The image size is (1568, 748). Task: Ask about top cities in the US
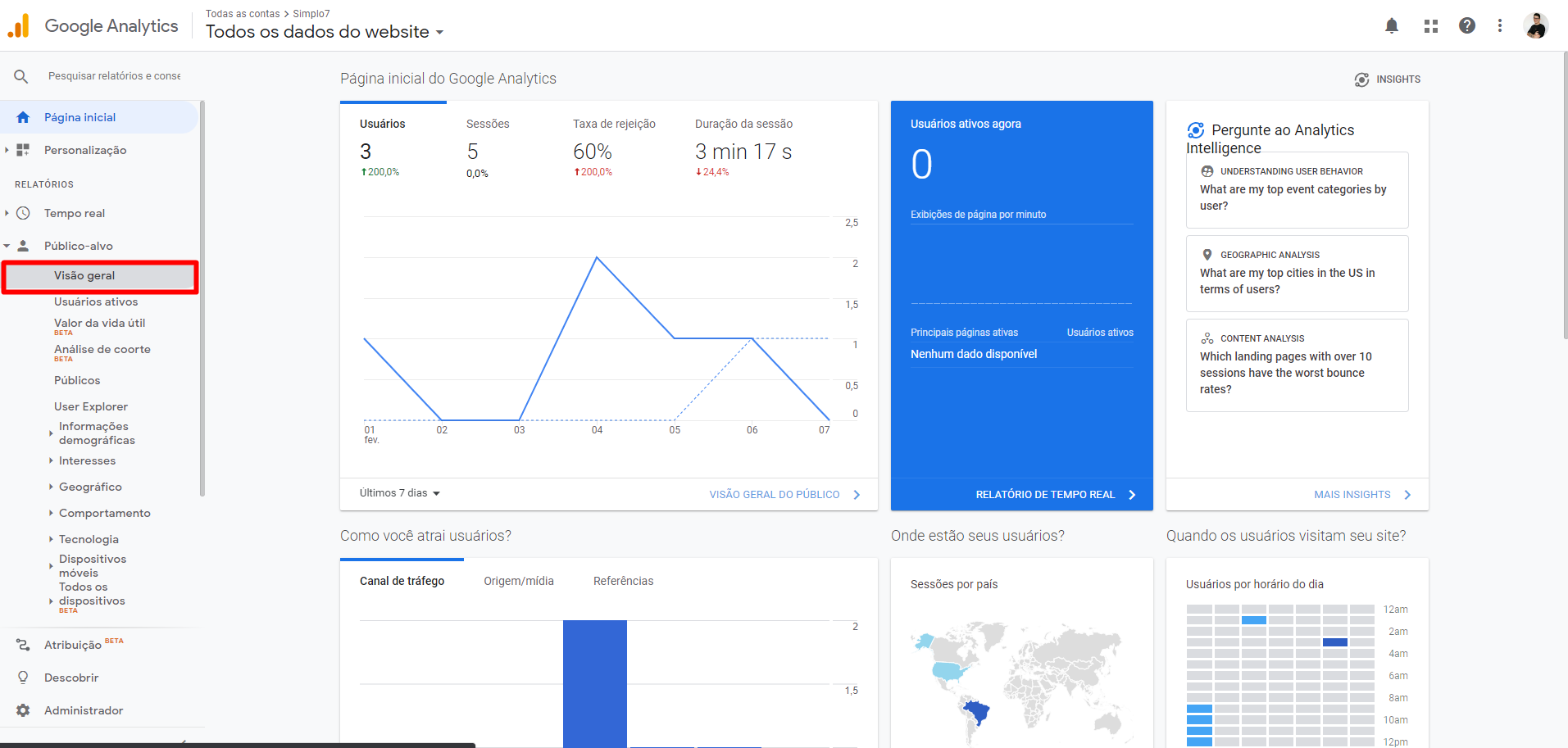(1298, 274)
